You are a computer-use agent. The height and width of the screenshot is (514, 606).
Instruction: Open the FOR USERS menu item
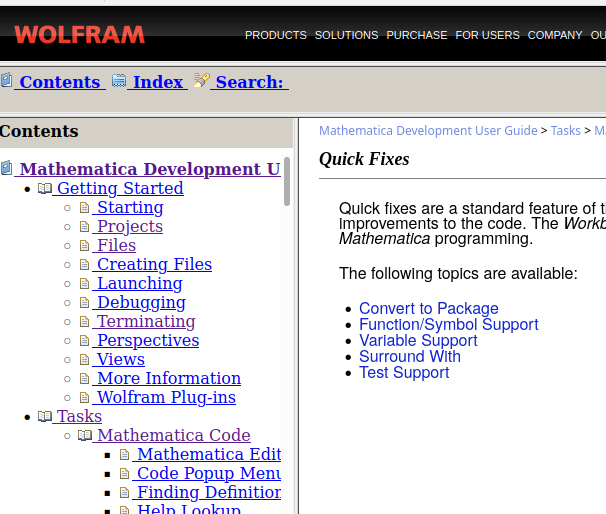tap(487, 35)
